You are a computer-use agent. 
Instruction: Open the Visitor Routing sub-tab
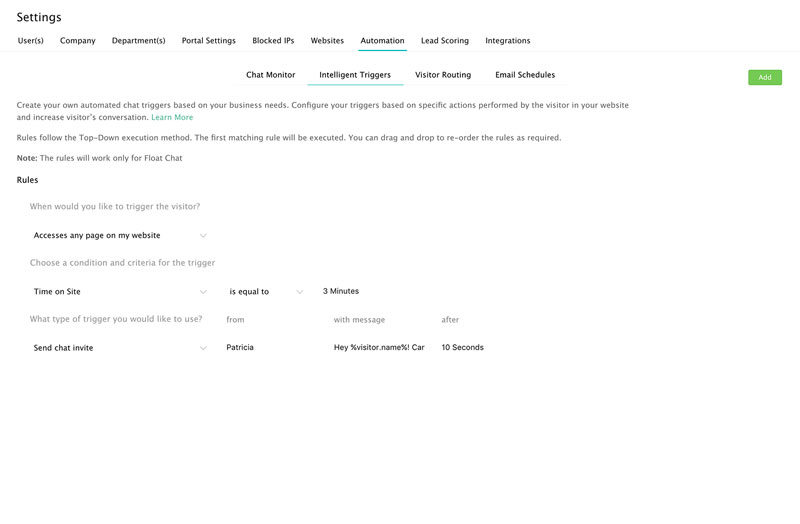pos(443,75)
